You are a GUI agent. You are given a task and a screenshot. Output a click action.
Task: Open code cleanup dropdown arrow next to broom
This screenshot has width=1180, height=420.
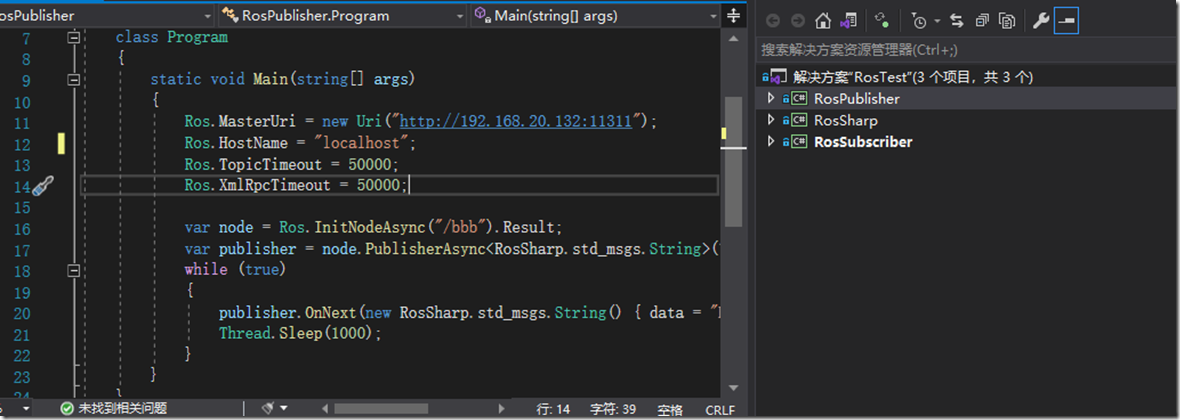point(284,409)
